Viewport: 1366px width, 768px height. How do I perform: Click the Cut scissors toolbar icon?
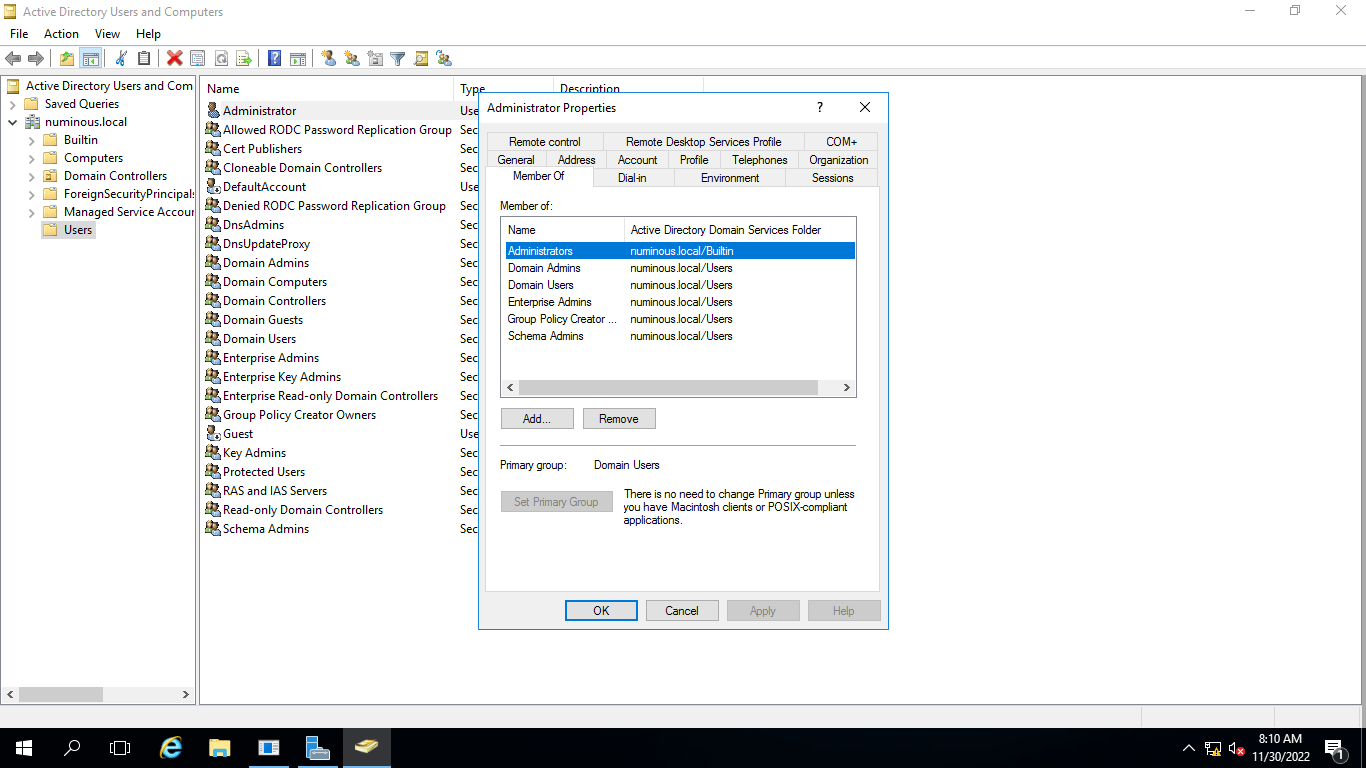121,59
